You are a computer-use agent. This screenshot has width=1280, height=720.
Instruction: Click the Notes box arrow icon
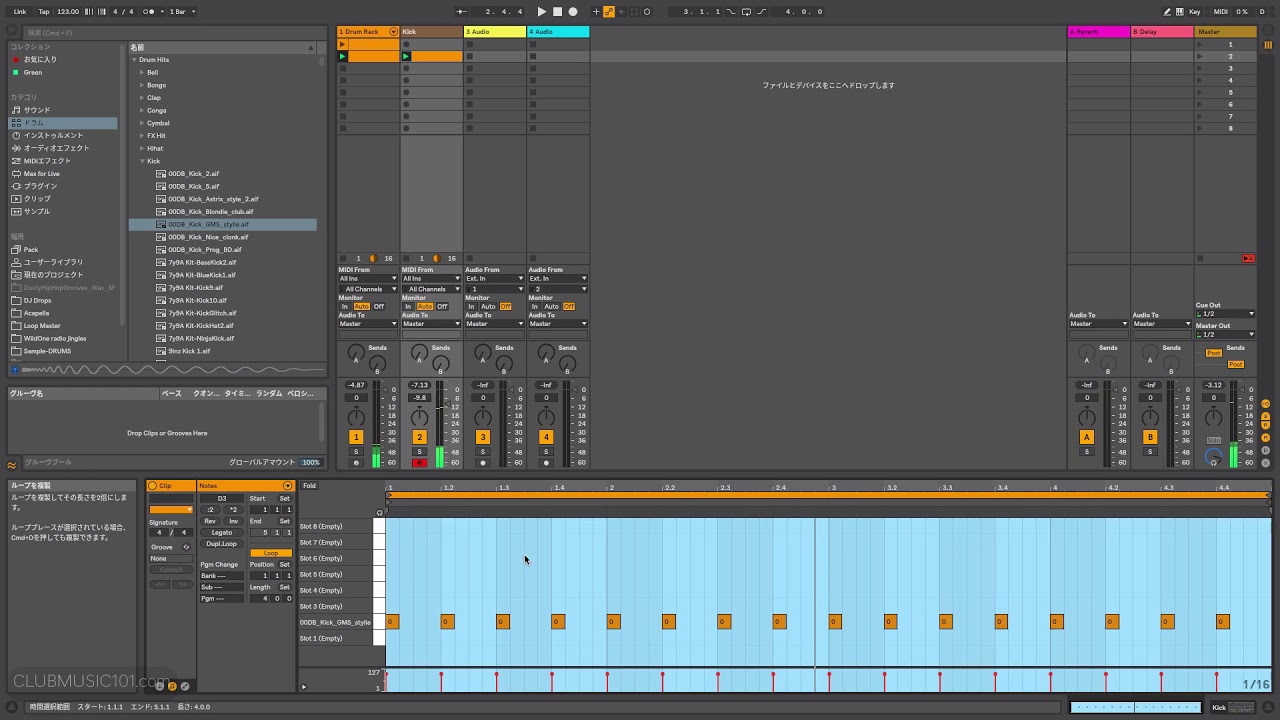click(288, 486)
